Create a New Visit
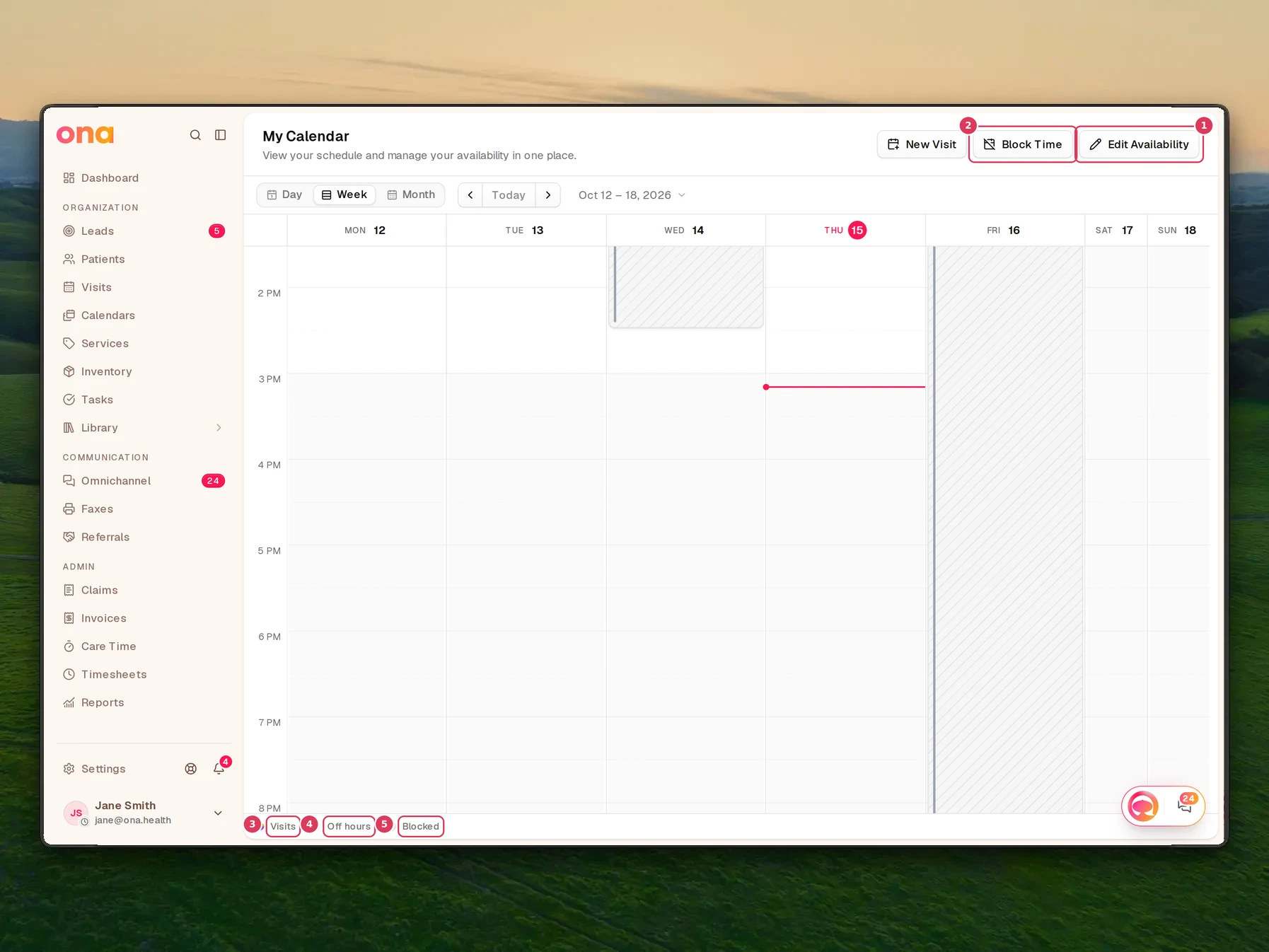This screenshot has height=952, width=1269. pos(922,144)
